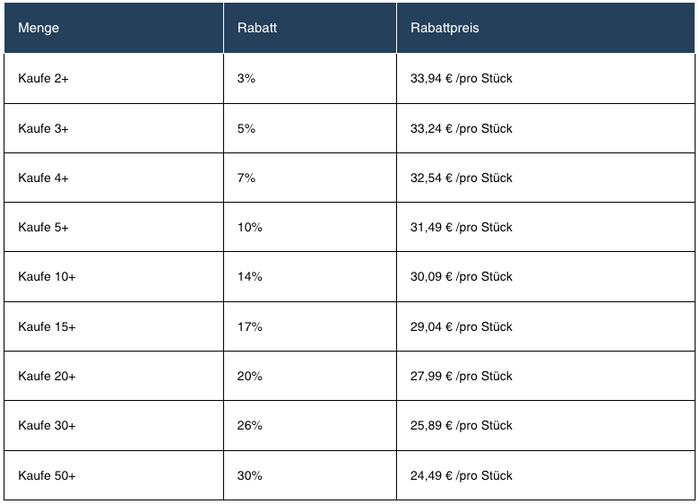Choose the Kaufe 15+ row label
The image size is (700, 504).
pyautogui.click(x=47, y=327)
